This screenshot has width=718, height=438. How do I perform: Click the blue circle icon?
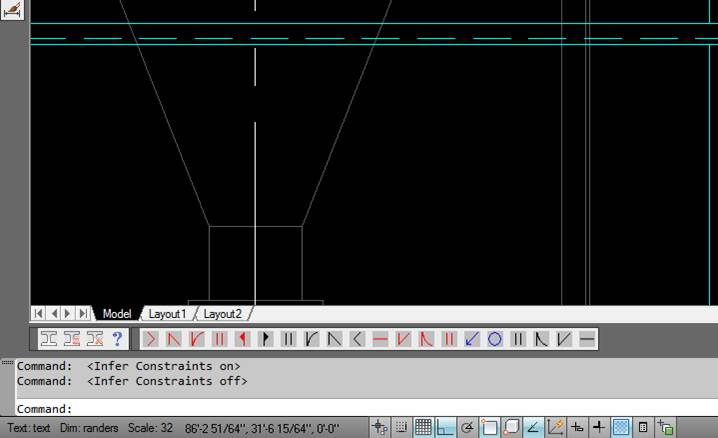pos(495,339)
